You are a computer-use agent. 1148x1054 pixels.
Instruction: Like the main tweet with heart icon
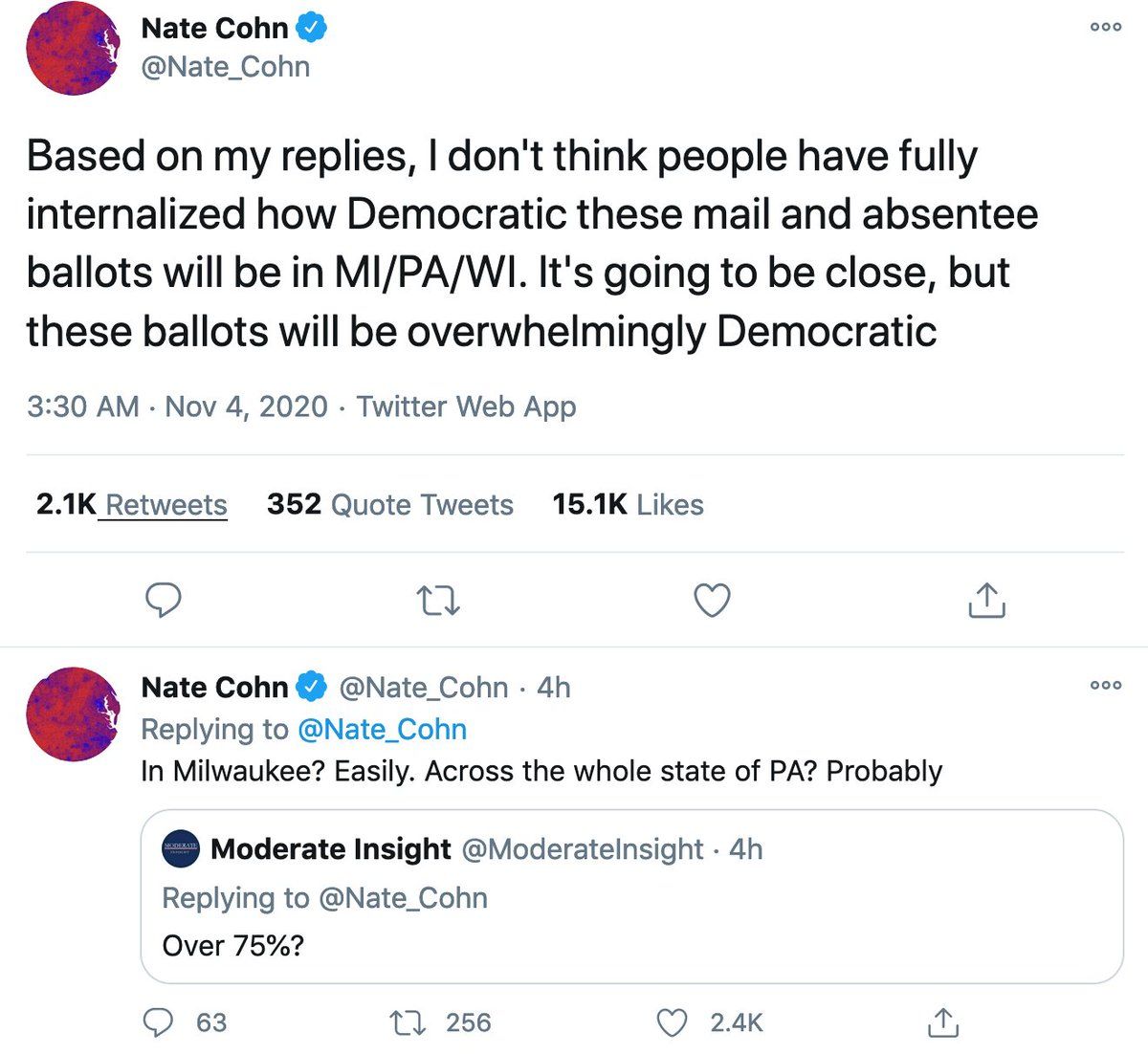(x=711, y=601)
